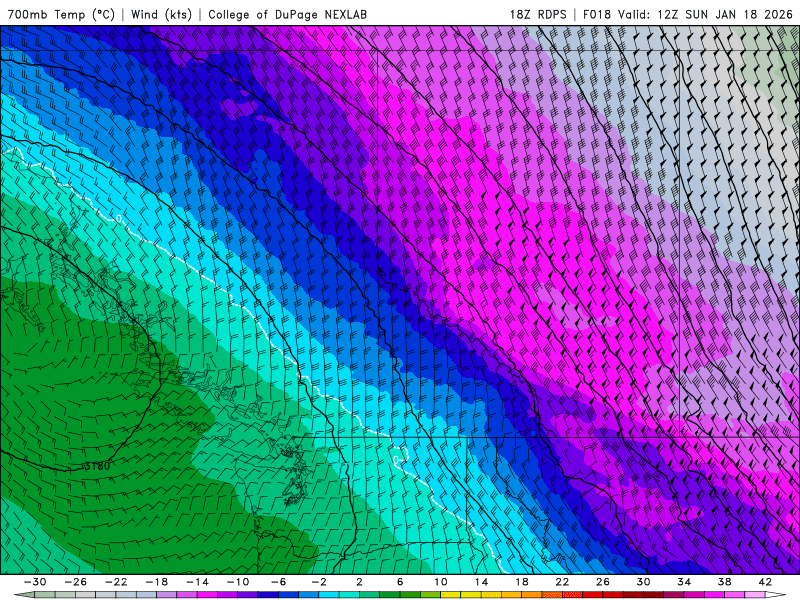Click the −6 value on the color scale
Screen dimensions: 800x600
[x=278, y=582]
